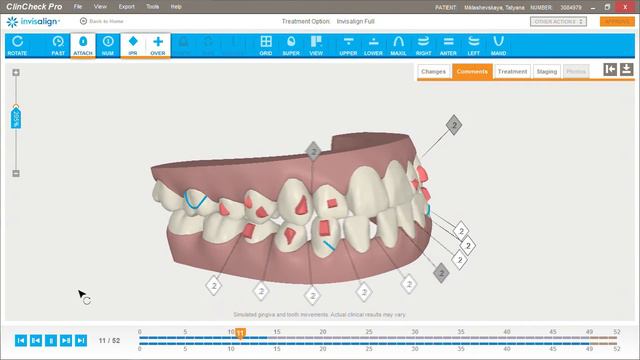
Task: Click the download panel icon
Action: [627, 69]
